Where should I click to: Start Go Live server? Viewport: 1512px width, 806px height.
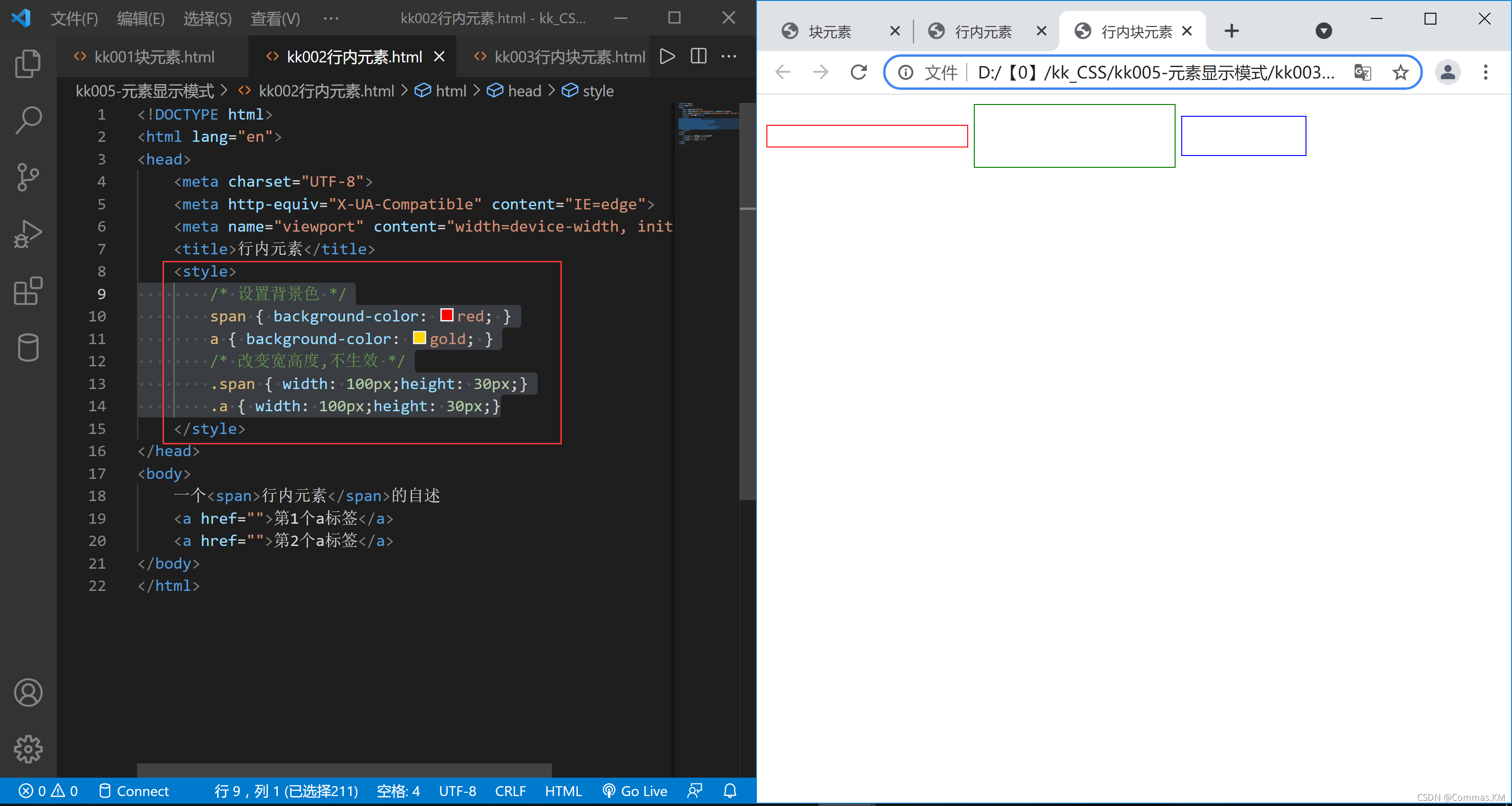click(635, 791)
